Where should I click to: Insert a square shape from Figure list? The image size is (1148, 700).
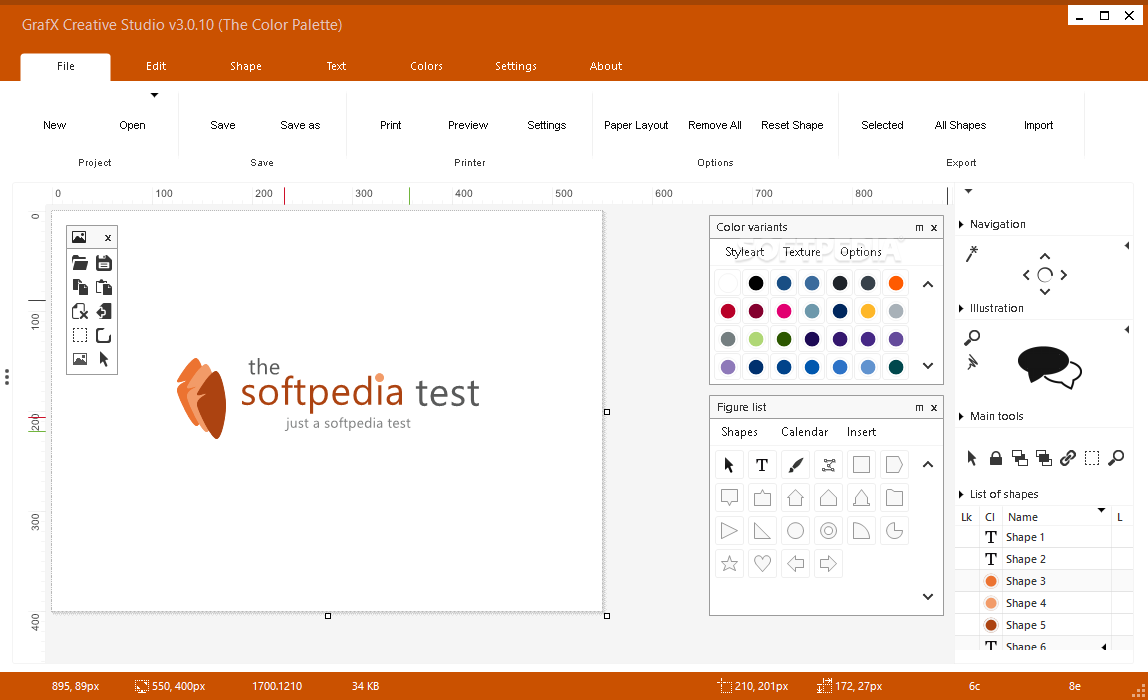coord(862,465)
